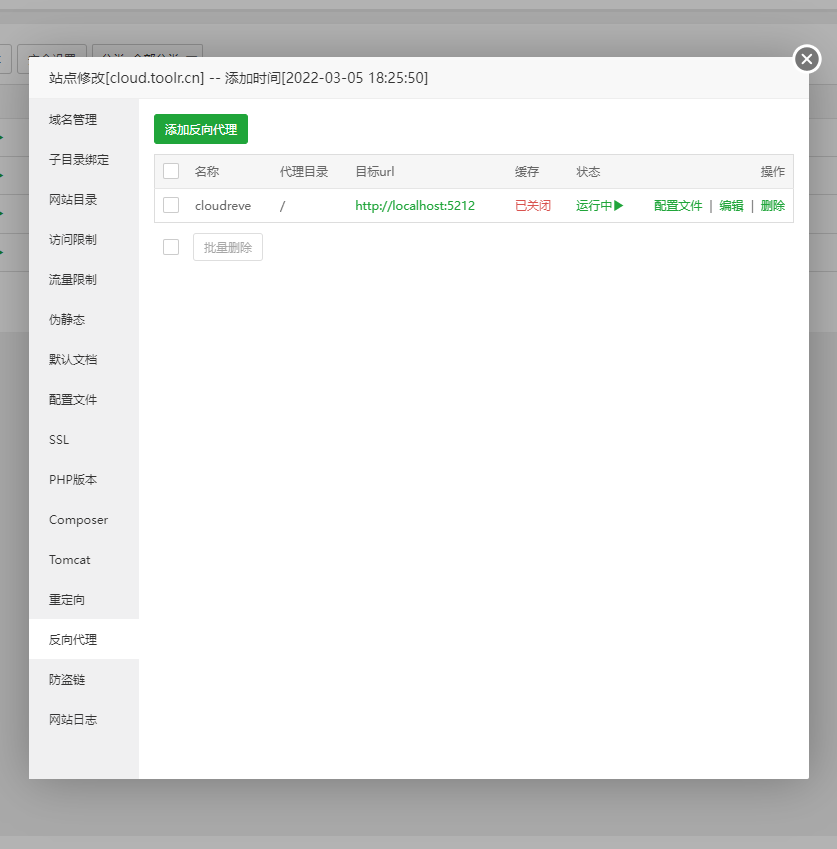Toggle the checkbox beside 批量删除

(171, 247)
